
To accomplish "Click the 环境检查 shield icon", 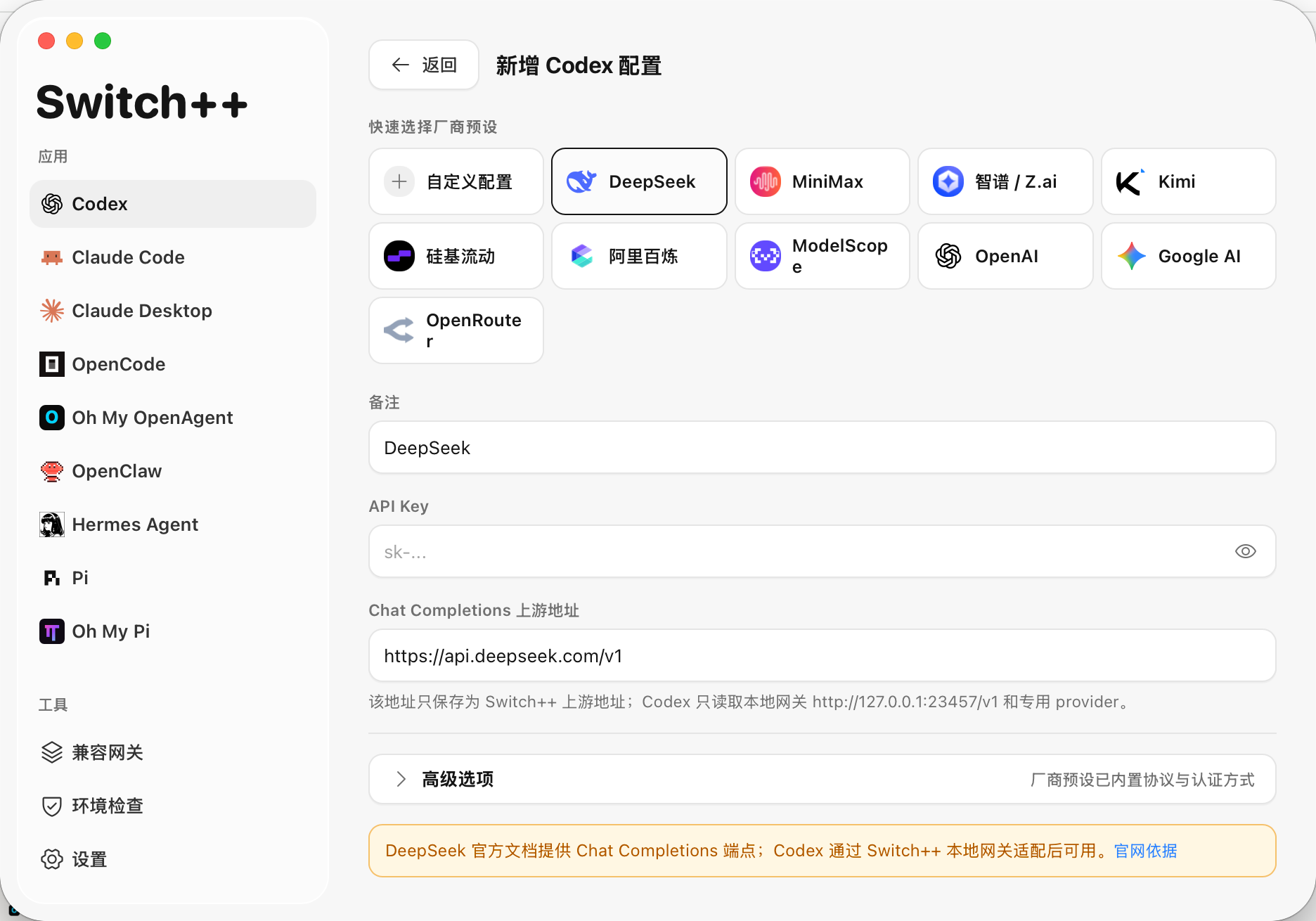I will 52,806.
